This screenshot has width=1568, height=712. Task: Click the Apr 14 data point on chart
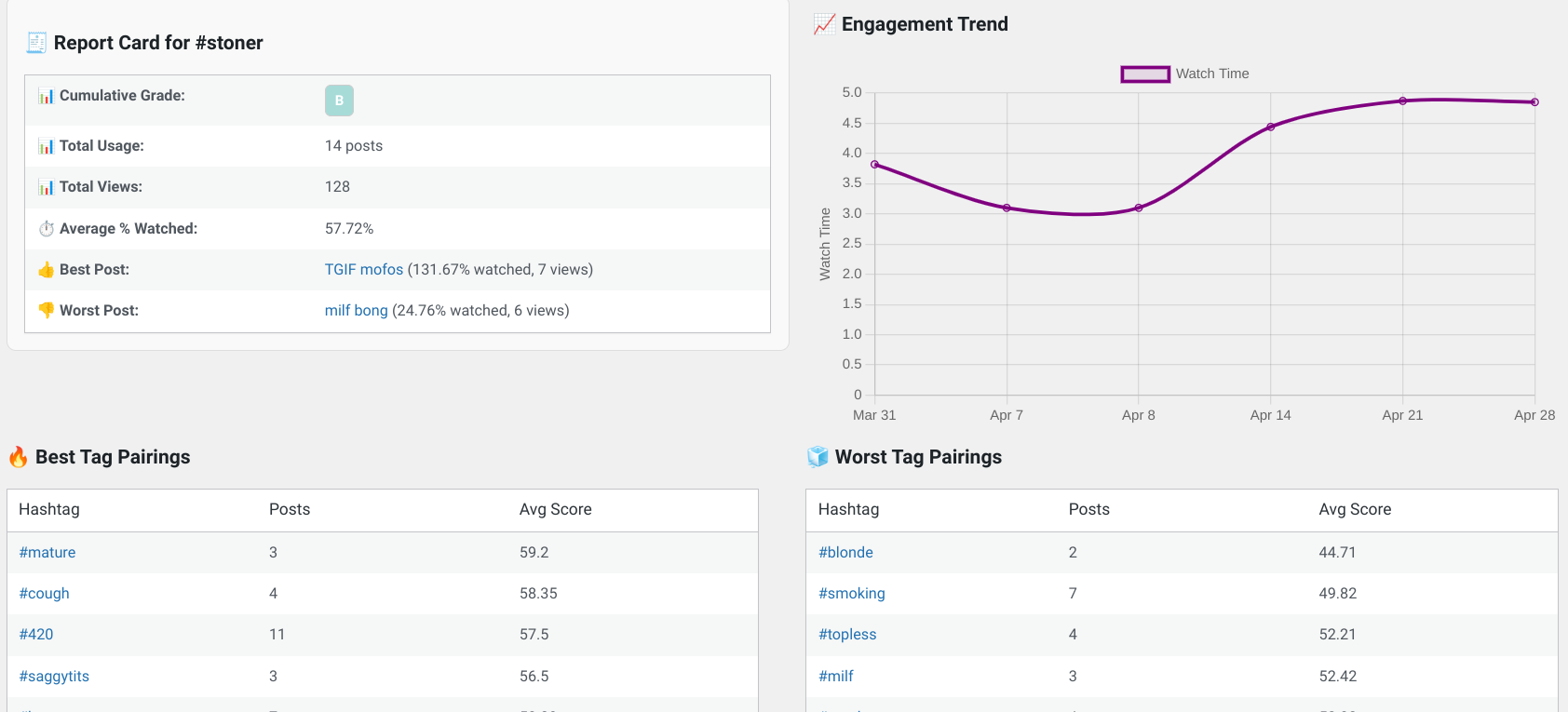[x=1270, y=128]
